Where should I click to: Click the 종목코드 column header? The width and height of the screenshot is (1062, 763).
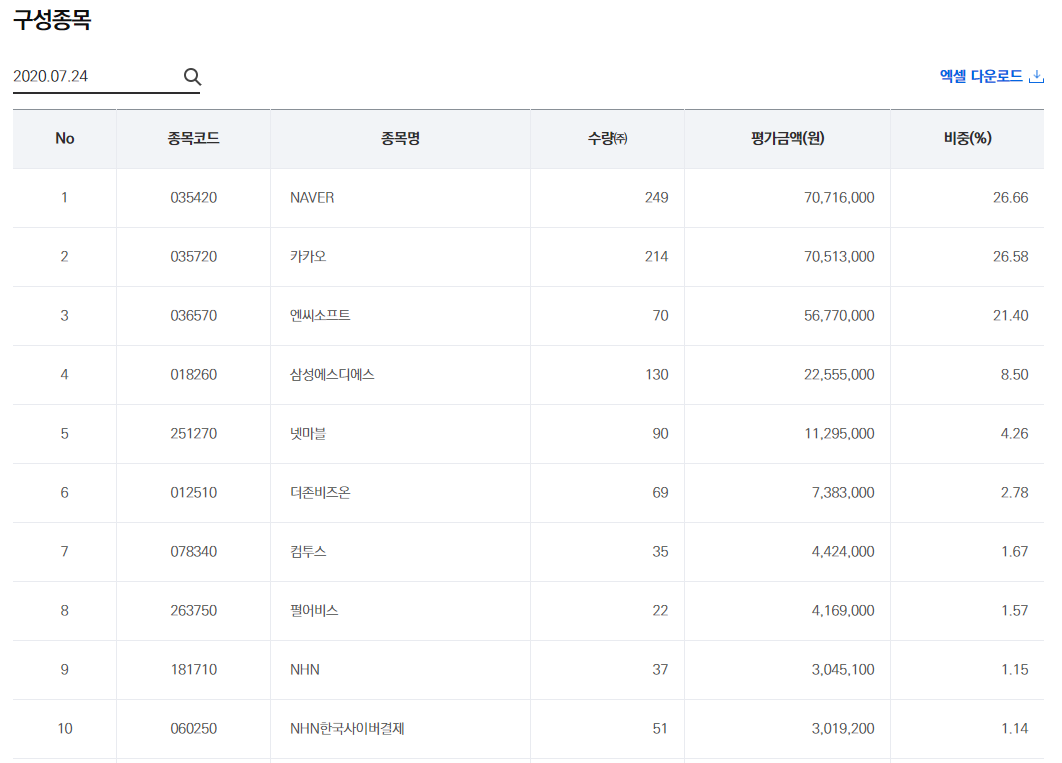194,139
